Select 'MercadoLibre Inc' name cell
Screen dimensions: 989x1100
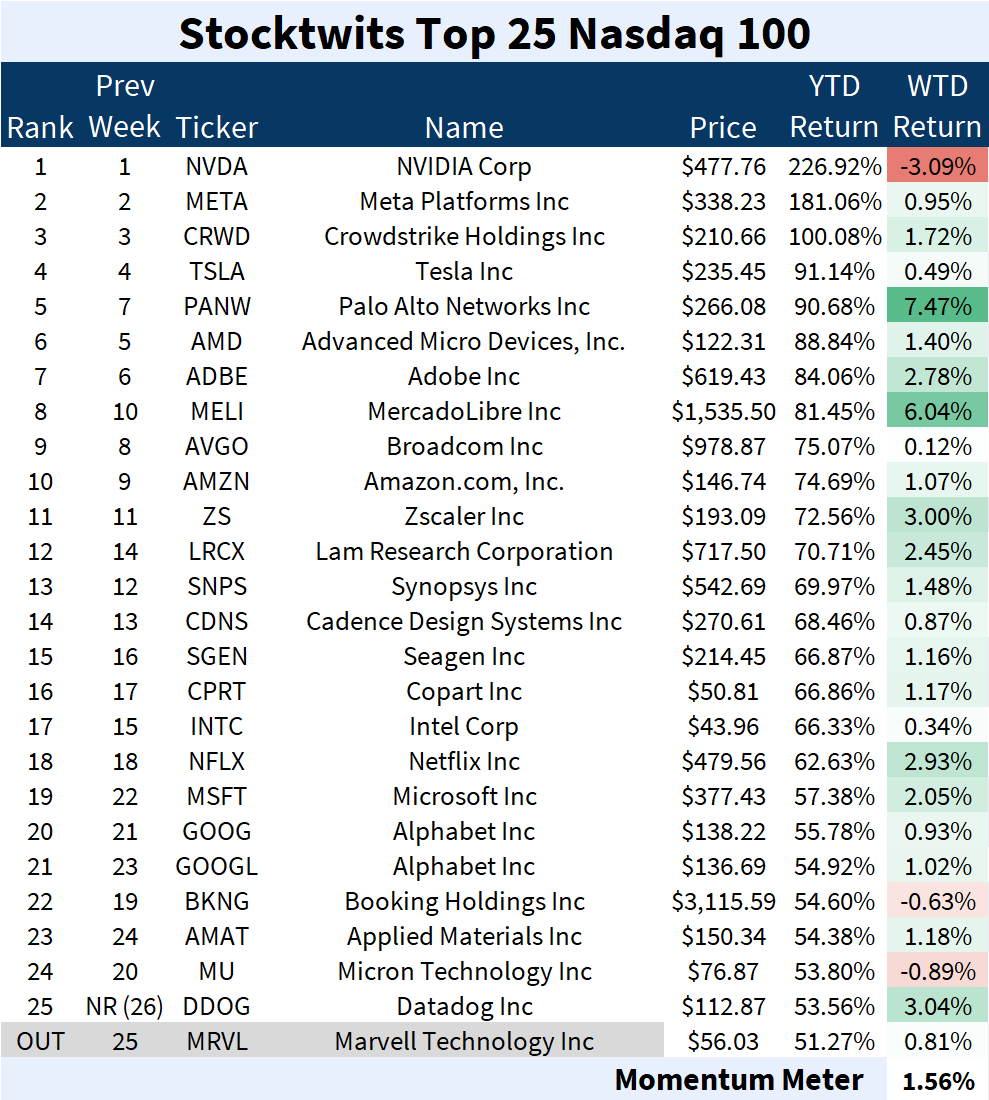(x=464, y=412)
